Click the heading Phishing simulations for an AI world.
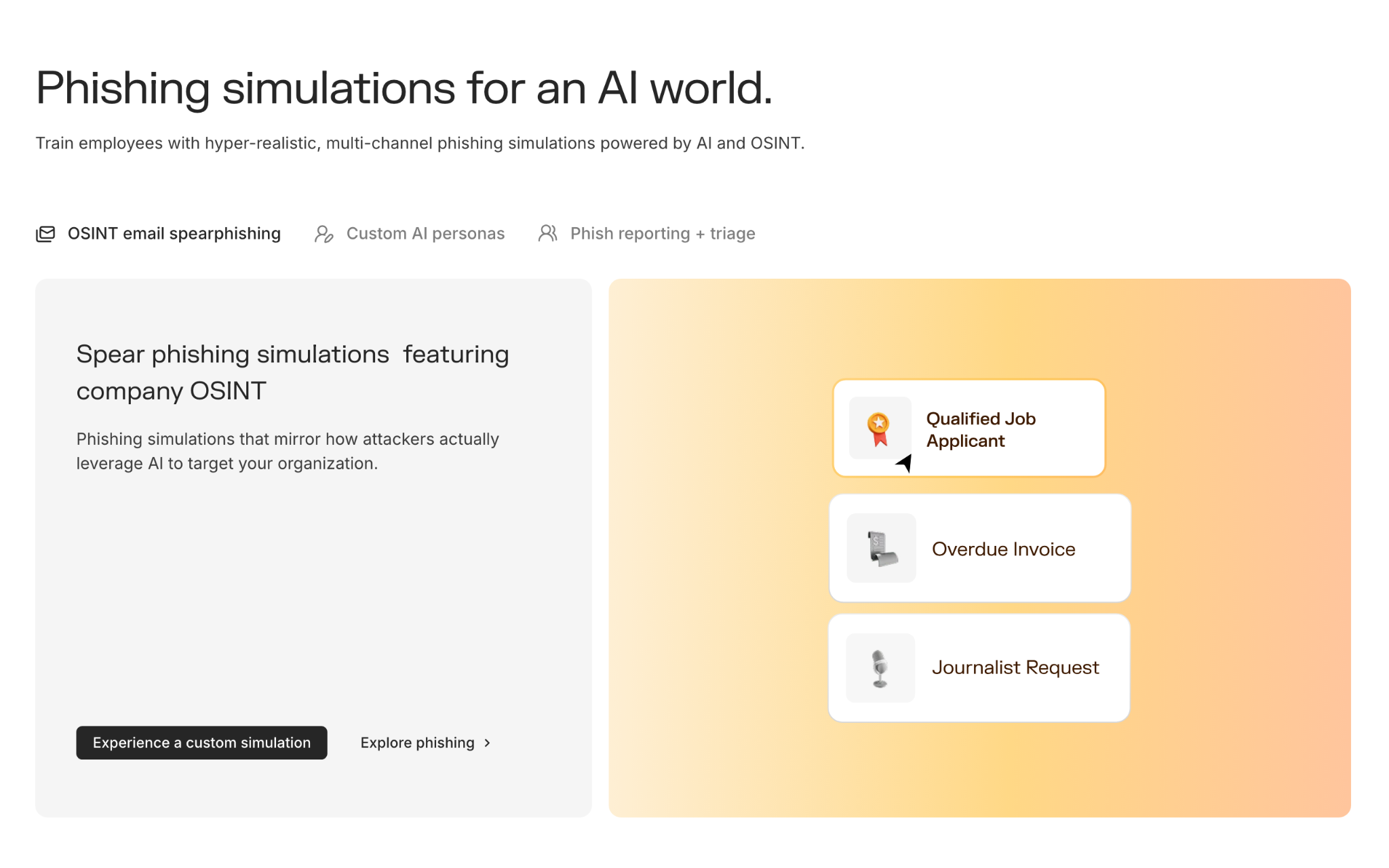1389x868 pixels. 404,88
